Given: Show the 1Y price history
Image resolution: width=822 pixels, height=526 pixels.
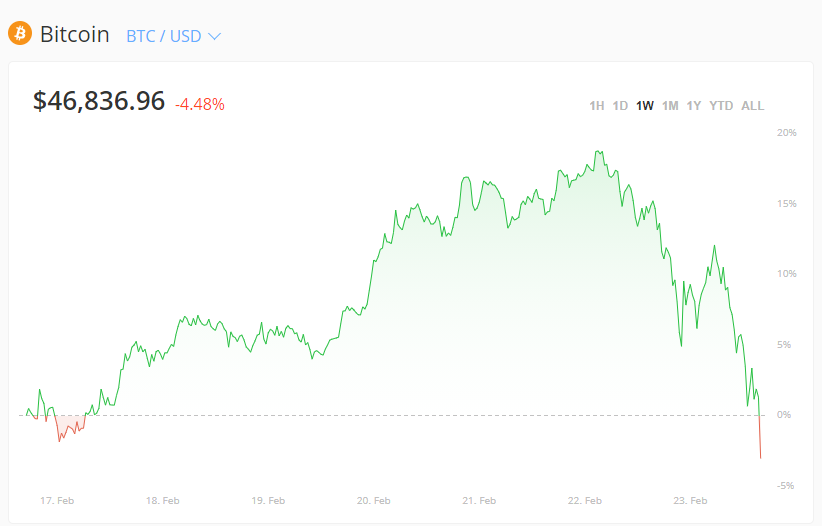Looking at the screenshot, I should click(694, 106).
